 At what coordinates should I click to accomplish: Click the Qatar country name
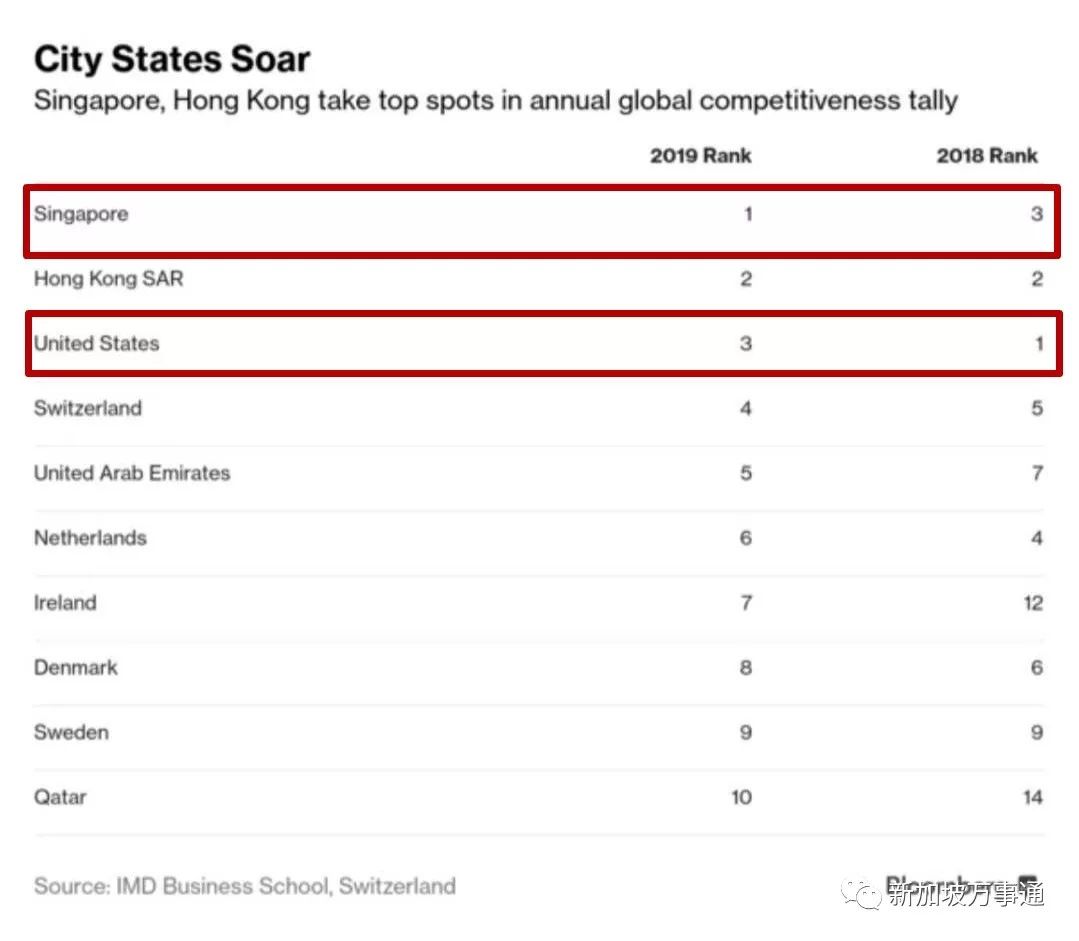click(60, 797)
